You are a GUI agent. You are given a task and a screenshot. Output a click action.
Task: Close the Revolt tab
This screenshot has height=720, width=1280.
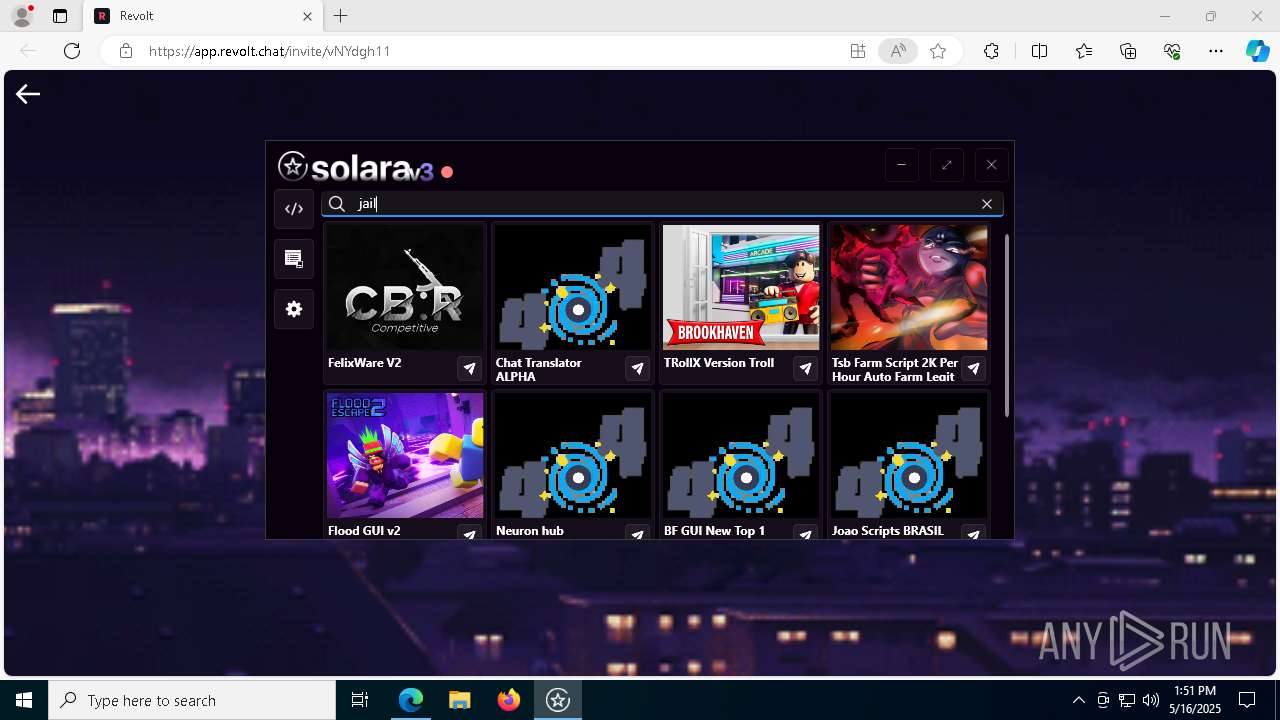pyautogui.click(x=307, y=16)
